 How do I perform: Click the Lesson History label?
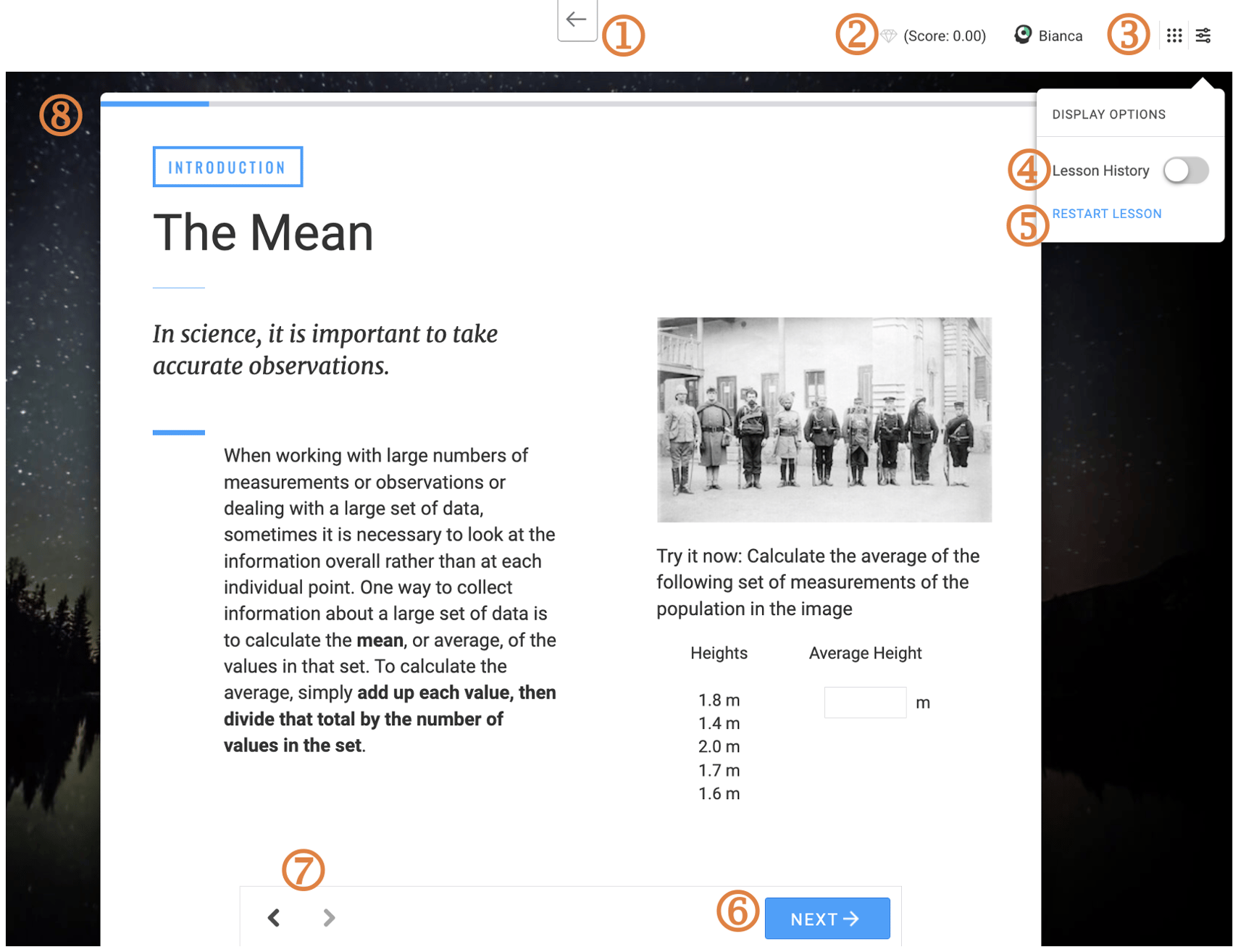point(1100,170)
